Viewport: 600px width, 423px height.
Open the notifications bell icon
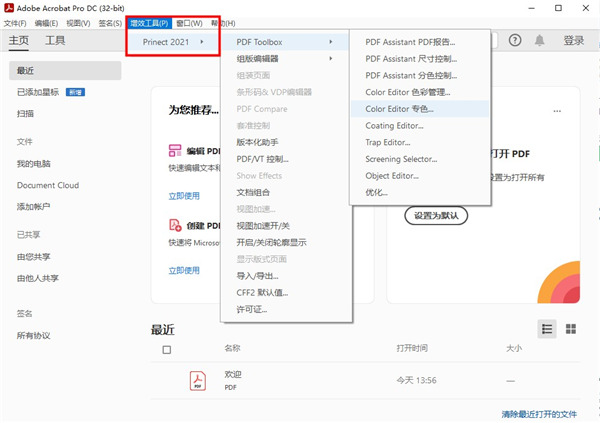point(539,40)
